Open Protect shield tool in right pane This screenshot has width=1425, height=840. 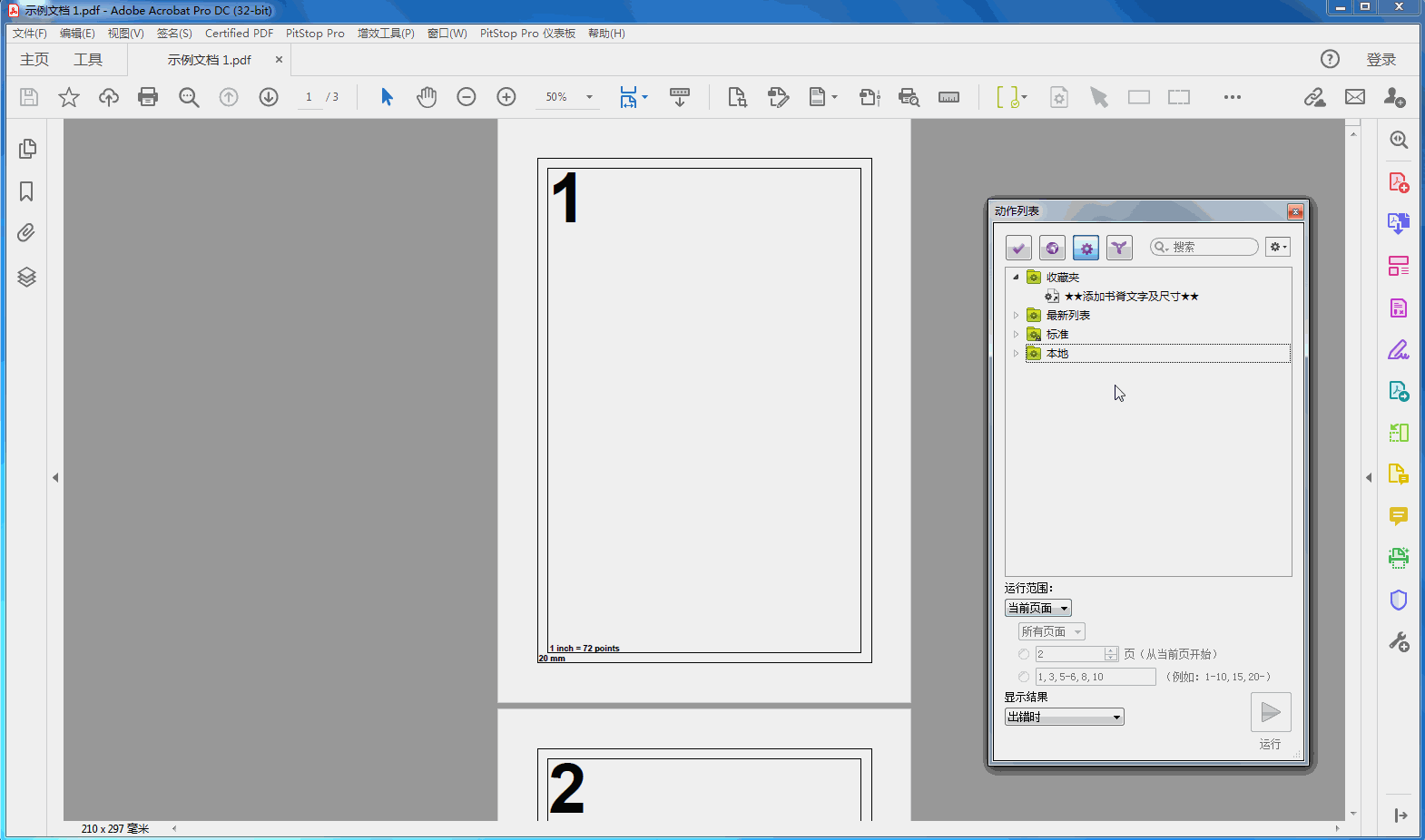pyautogui.click(x=1399, y=601)
